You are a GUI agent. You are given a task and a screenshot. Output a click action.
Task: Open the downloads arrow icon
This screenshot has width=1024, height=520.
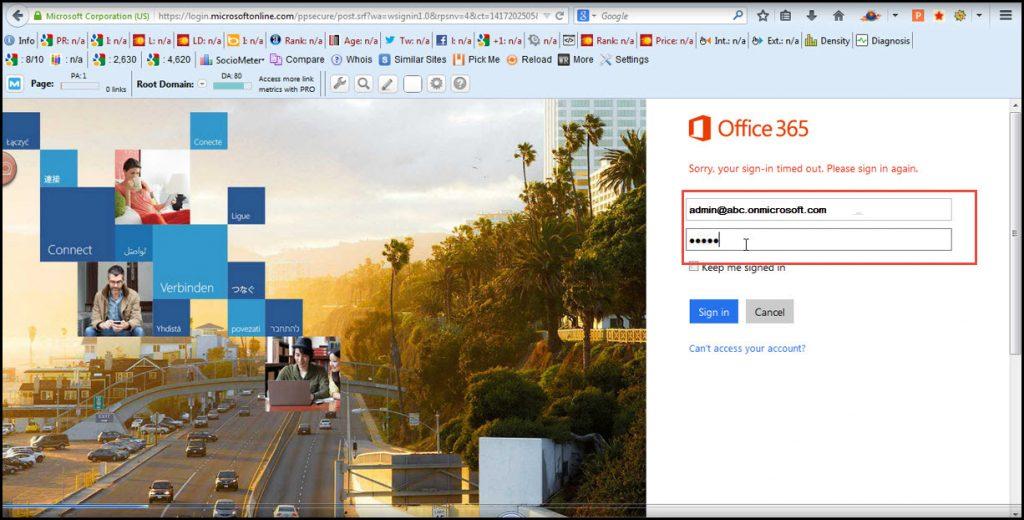point(812,16)
